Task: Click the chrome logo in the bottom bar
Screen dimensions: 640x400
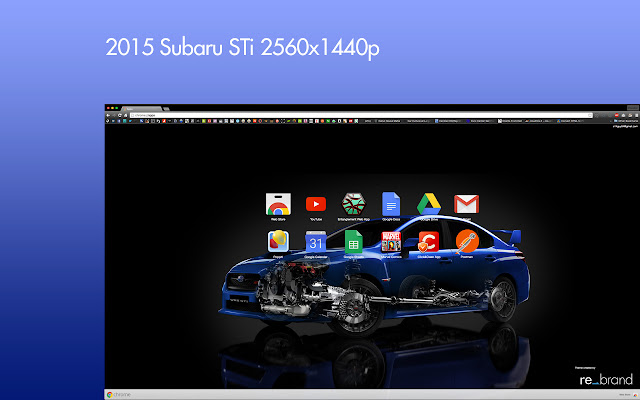Action: [x=119, y=395]
